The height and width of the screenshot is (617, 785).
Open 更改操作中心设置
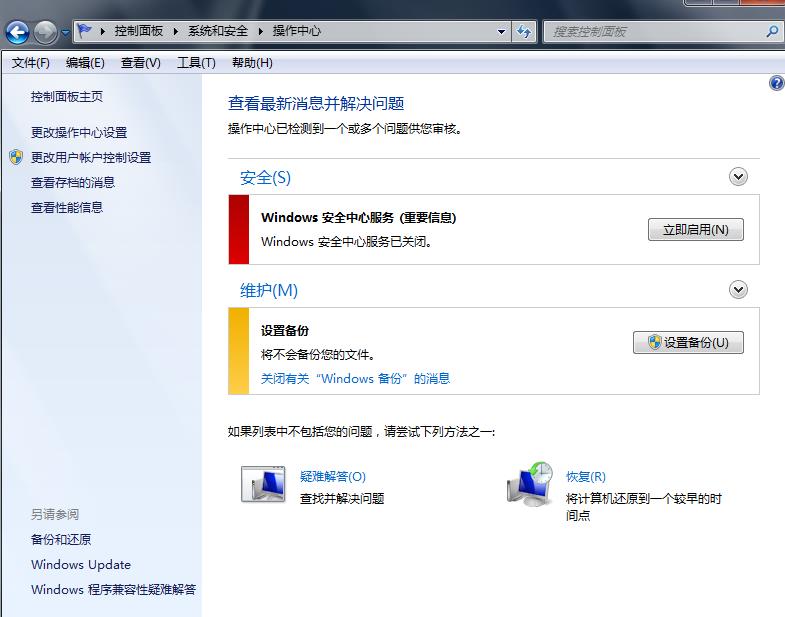click(x=79, y=132)
